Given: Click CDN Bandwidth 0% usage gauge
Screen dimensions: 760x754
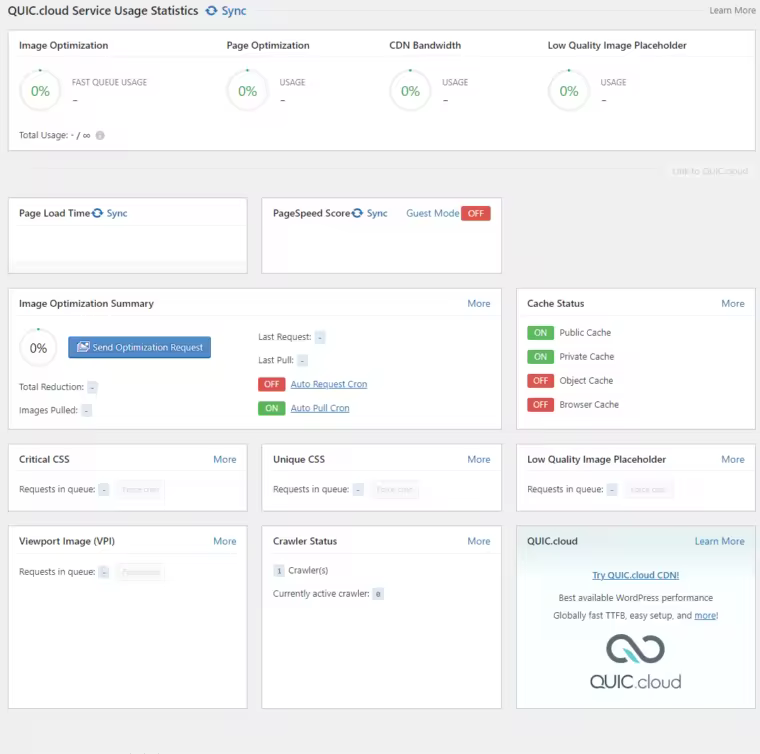Looking at the screenshot, I should pyautogui.click(x=410, y=91).
